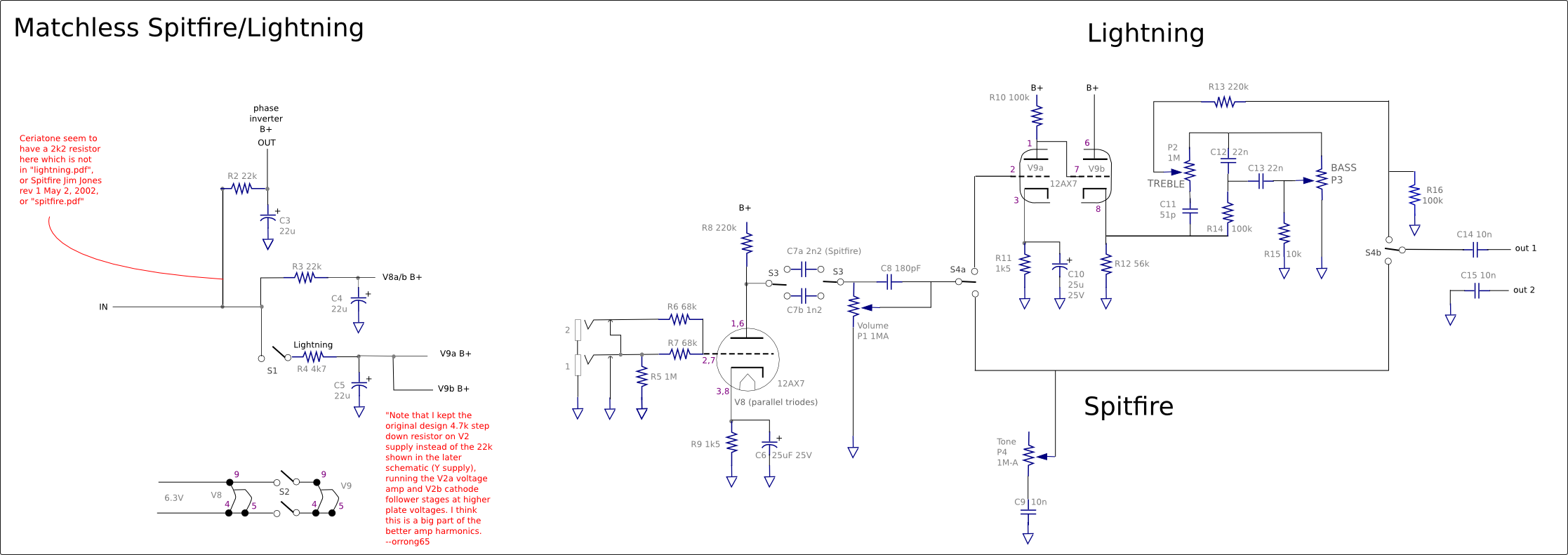Click the Volume P1 potentiometer symbol
This screenshot has height=555, width=1568.
tap(858, 307)
